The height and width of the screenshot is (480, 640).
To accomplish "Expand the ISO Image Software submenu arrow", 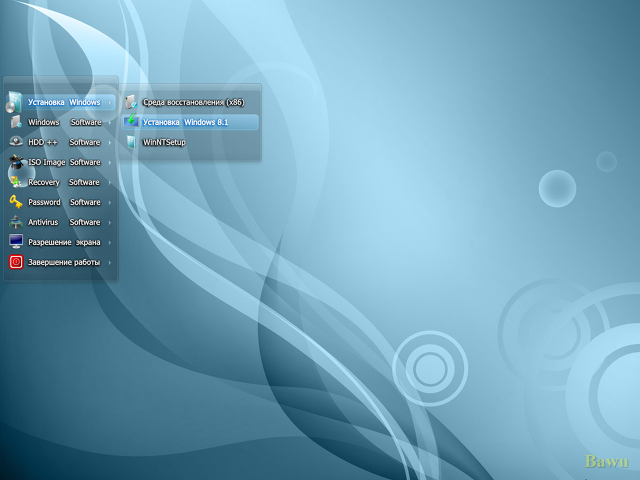I will (x=110, y=162).
